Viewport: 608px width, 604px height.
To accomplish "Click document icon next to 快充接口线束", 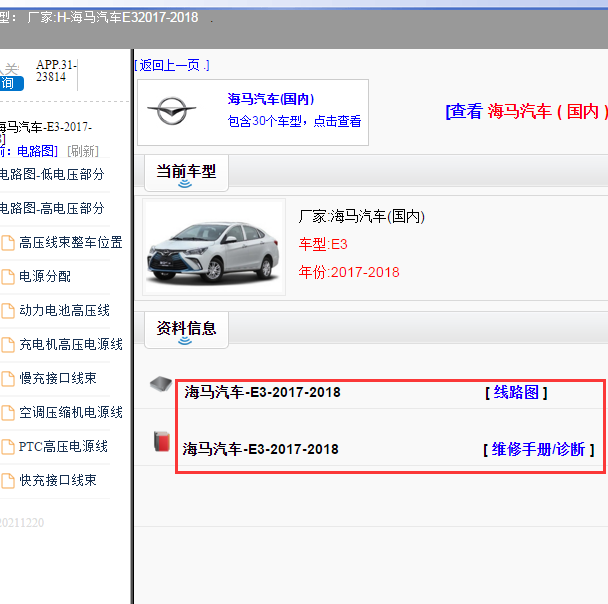I will click(x=8, y=481).
